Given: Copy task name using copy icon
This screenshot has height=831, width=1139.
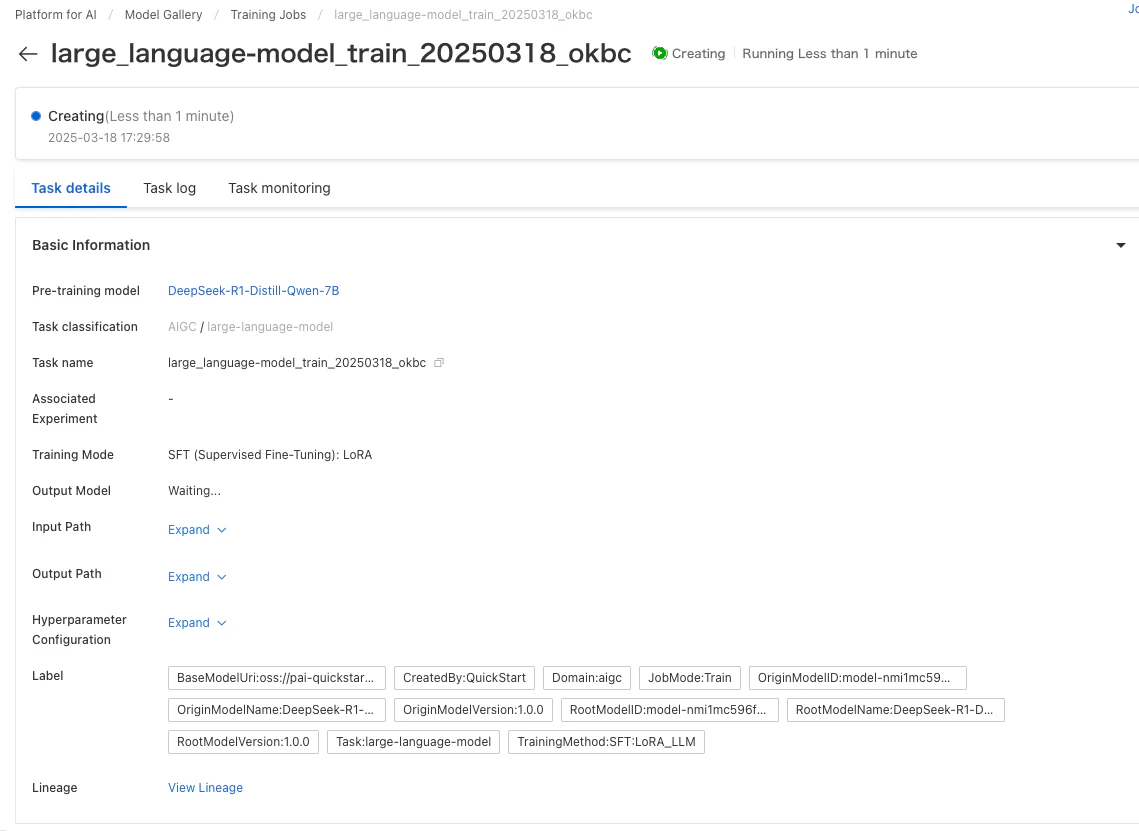Looking at the screenshot, I should [439, 362].
